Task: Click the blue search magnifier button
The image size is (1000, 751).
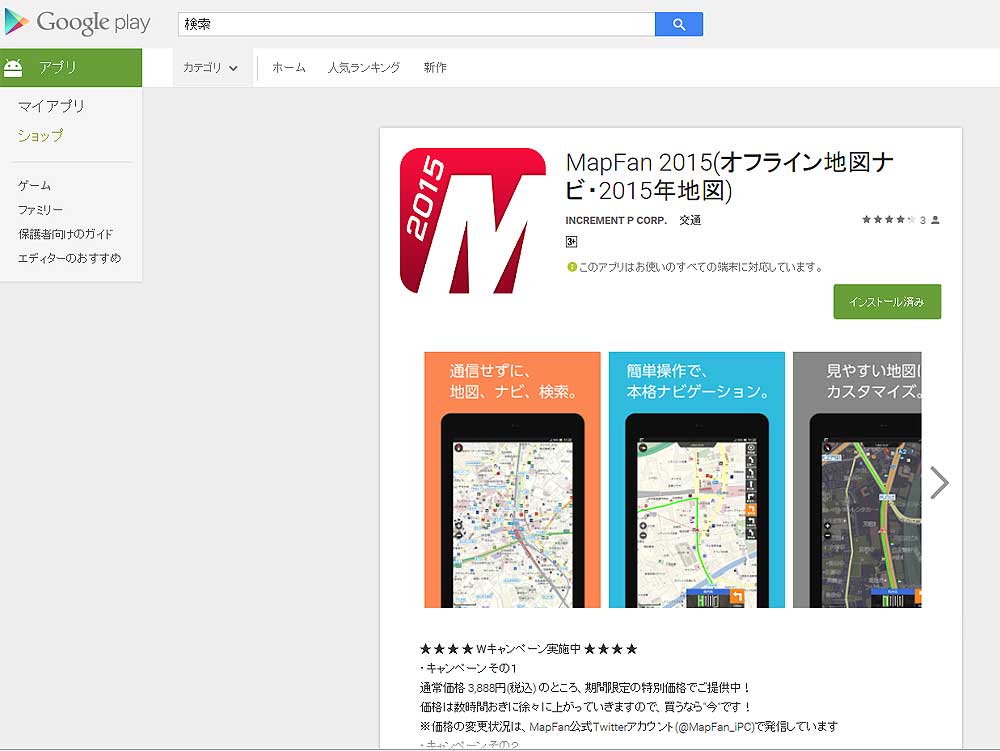Action: click(679, 24)
